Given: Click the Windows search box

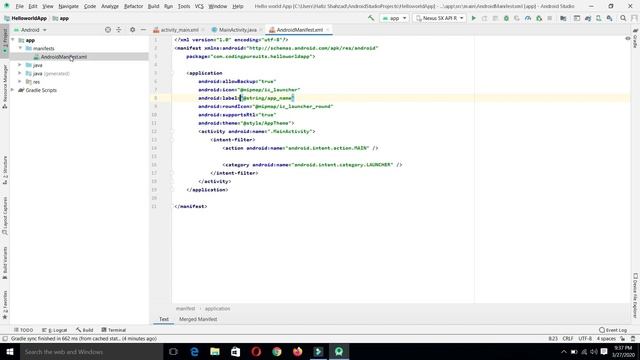Looking at the screenshot, I should [91, 351].
